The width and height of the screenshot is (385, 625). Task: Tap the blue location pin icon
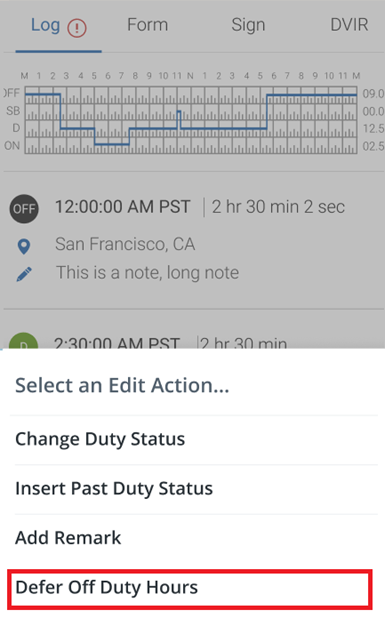24,246
